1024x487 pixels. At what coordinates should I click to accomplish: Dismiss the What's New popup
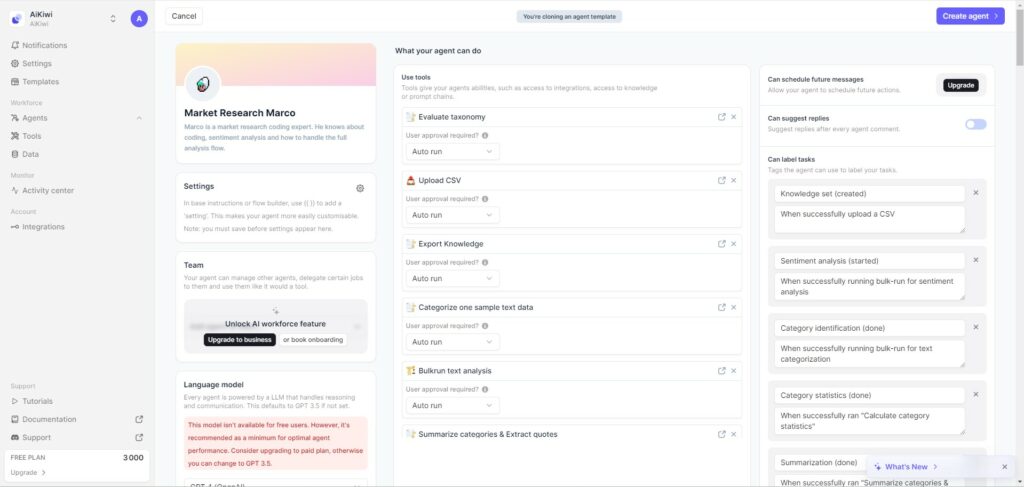pyautogui.click(x=1004, y=467)
